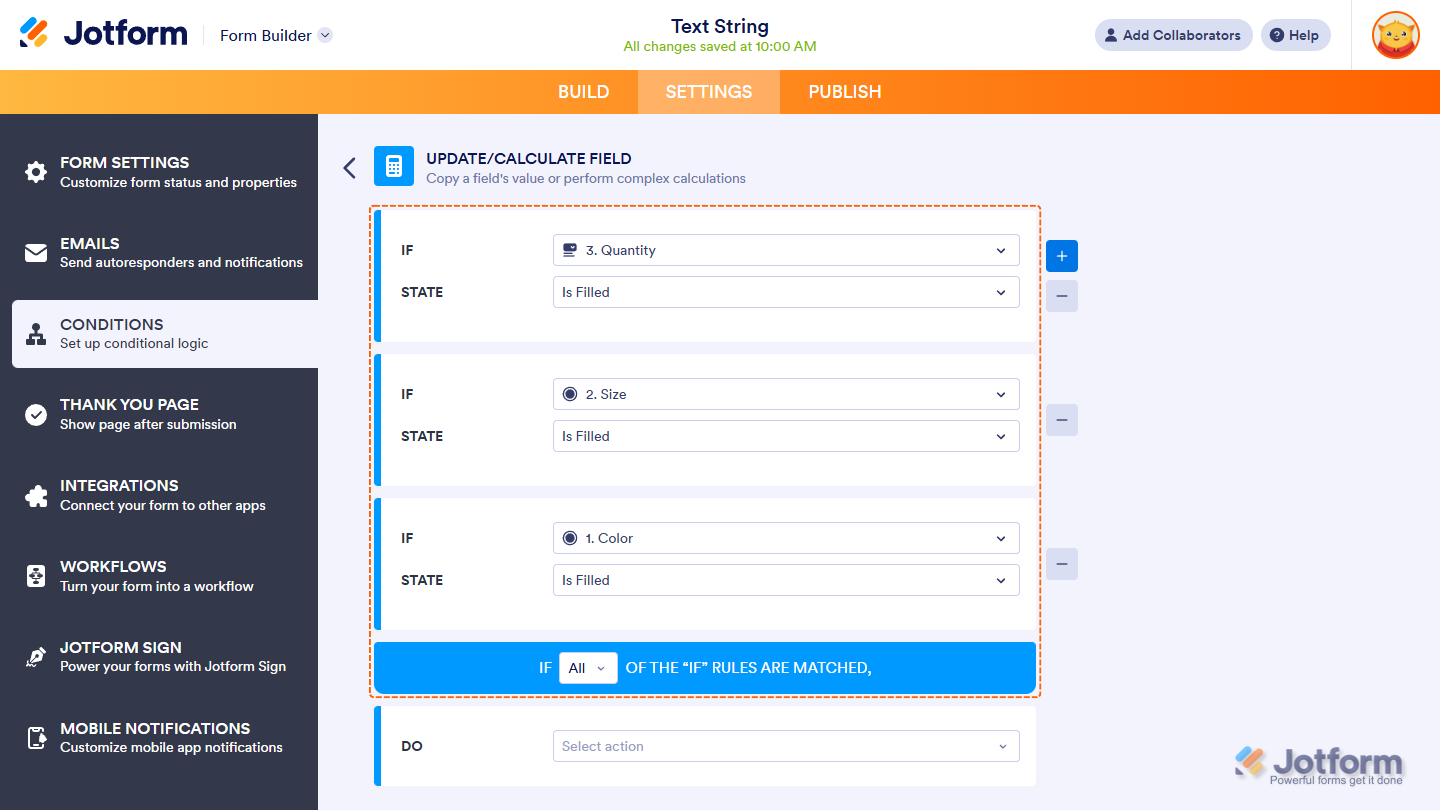Open the All rules matching dropdown
The width and height of the screenshot is (1440, 810).
click(x=588, y=668)
